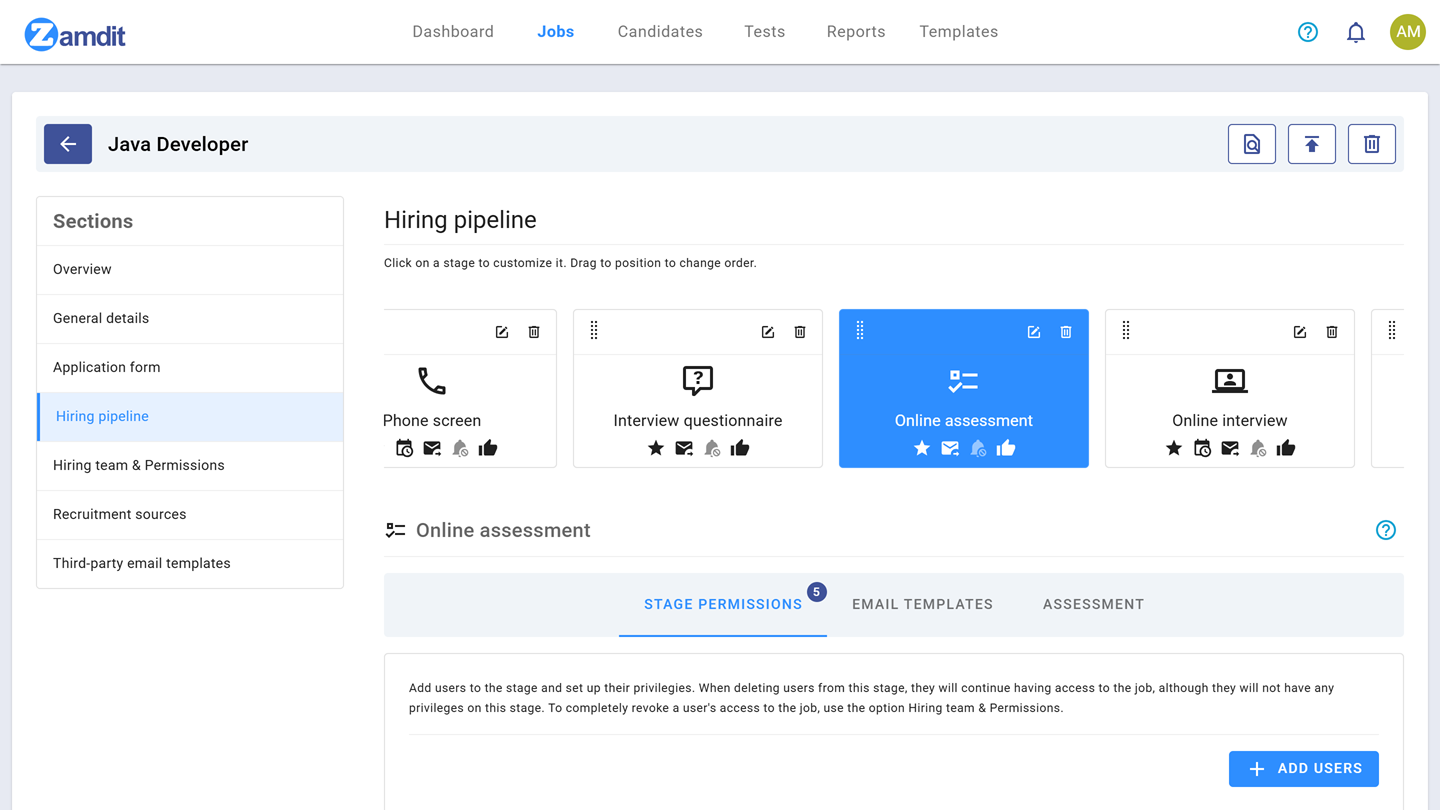1440x810 pixels.
Task: Select the Hiring pipeline section
Action: [190, 417]
